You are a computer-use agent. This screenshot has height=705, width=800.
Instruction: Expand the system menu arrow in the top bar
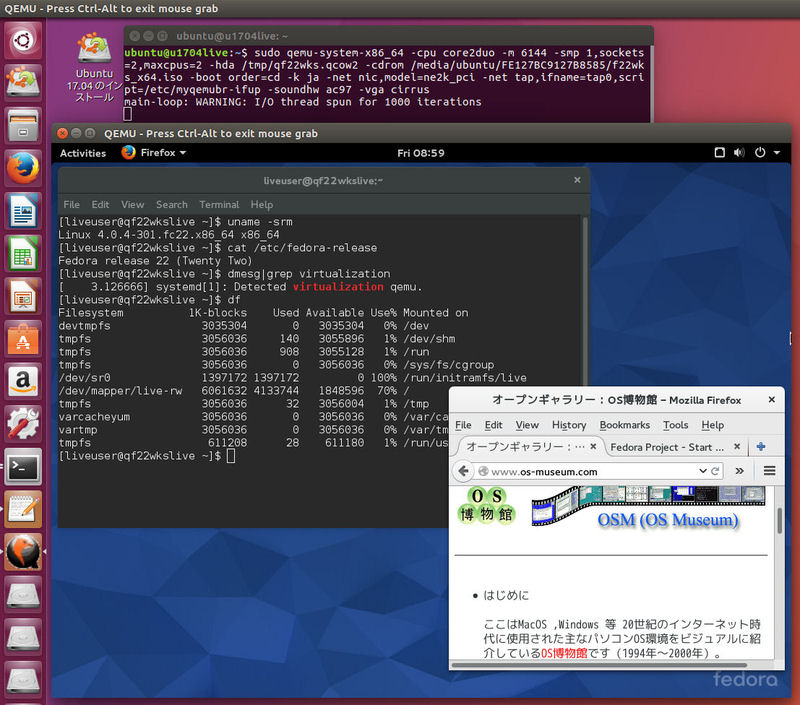tap(777, 153)
